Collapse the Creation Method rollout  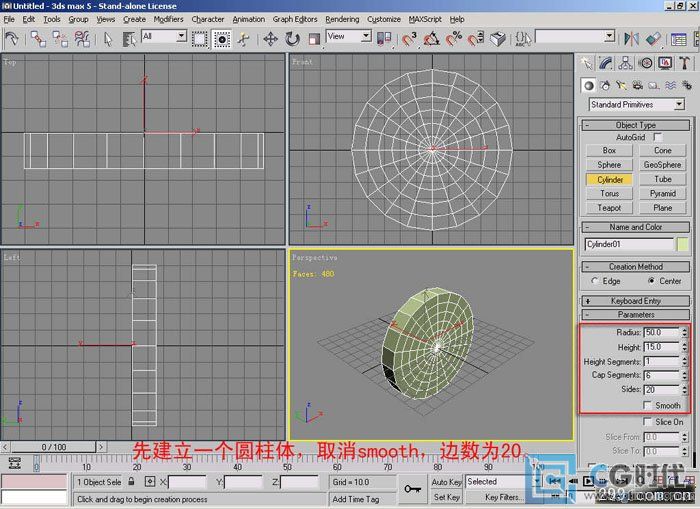tap(636, 267)
